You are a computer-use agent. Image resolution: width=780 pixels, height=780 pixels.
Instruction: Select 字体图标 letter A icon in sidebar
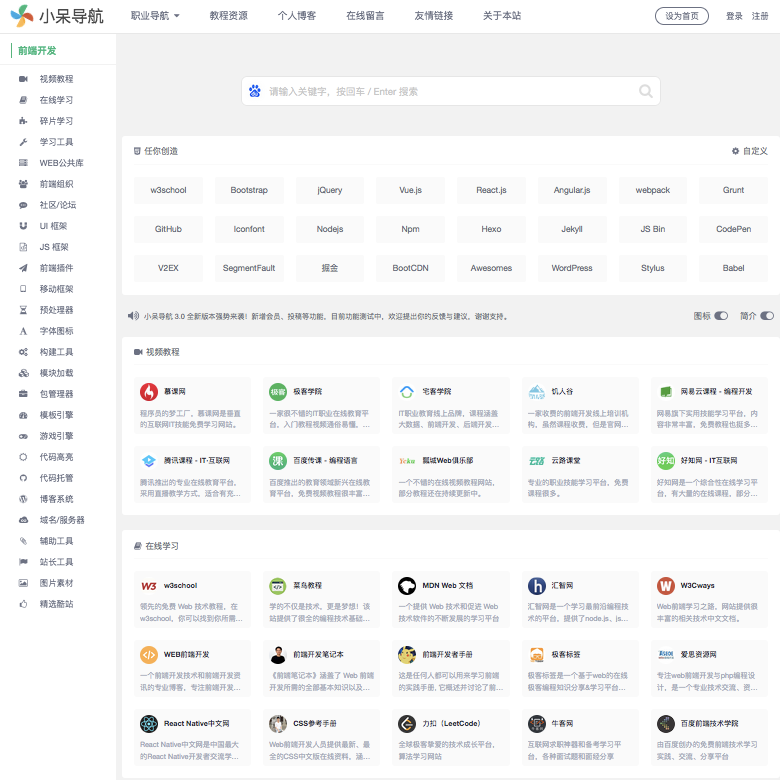tap(23, 331)
